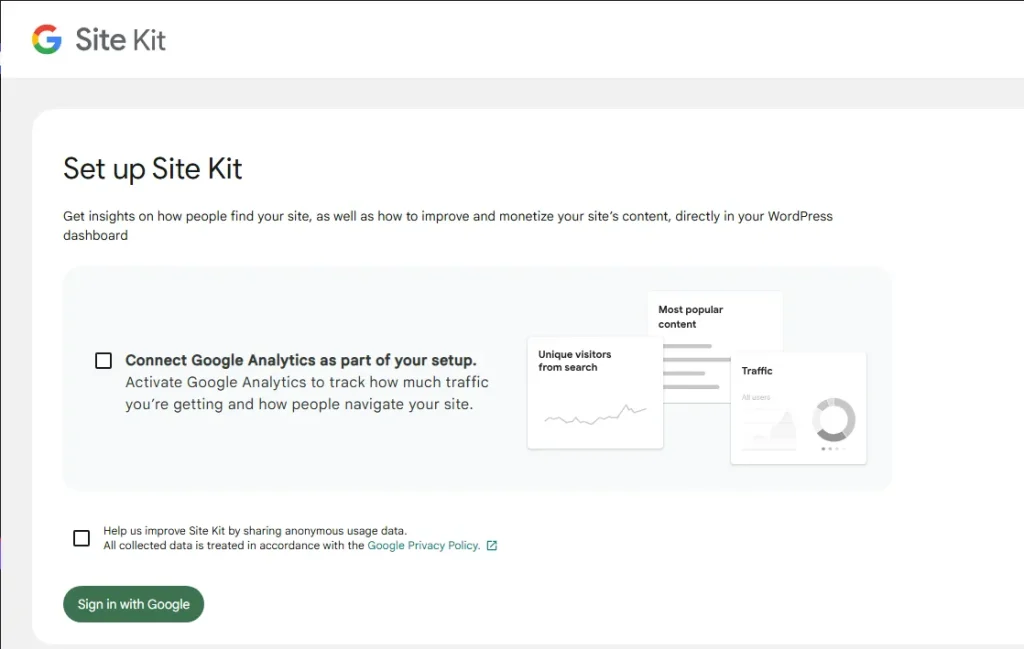This screenshot has height=649, width=1024.
Task: Open external link icon beside Privacy Policy
Action: pyautogui.click(x=492, y=545)
